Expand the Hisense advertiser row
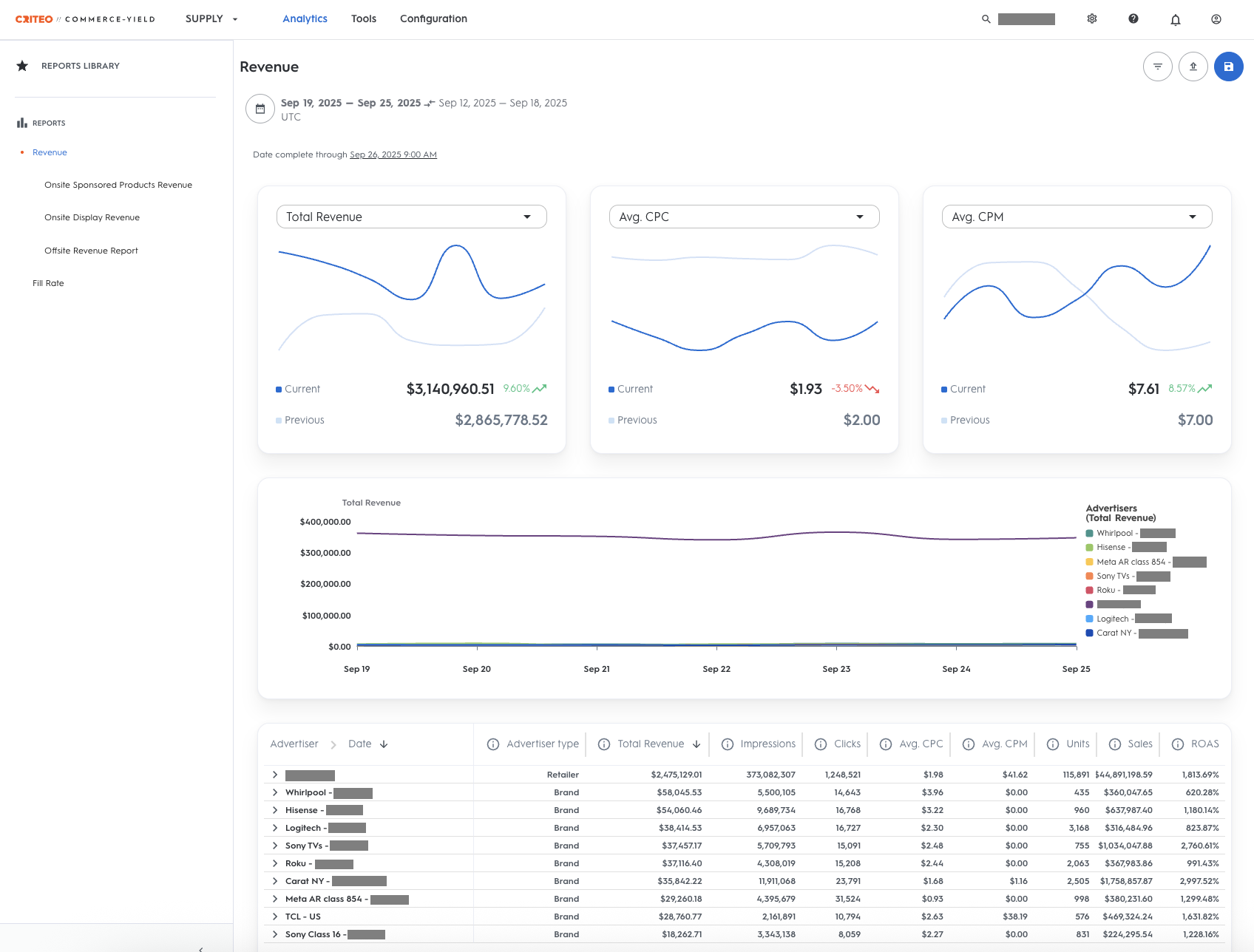This screenshot has height=952, width=1254. 275,810
